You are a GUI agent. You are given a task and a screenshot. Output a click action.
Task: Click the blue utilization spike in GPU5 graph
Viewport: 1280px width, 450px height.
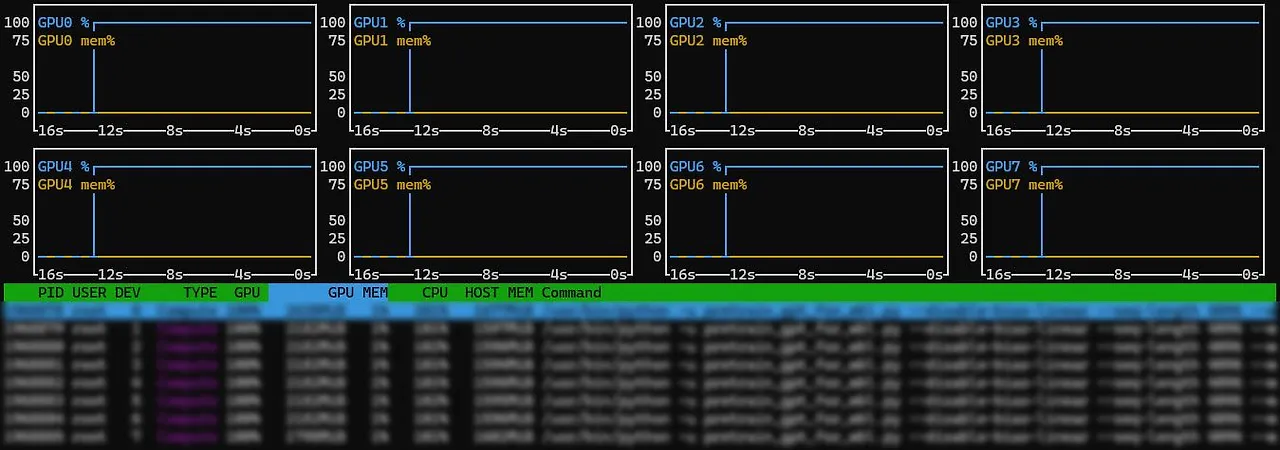(410, 224)
